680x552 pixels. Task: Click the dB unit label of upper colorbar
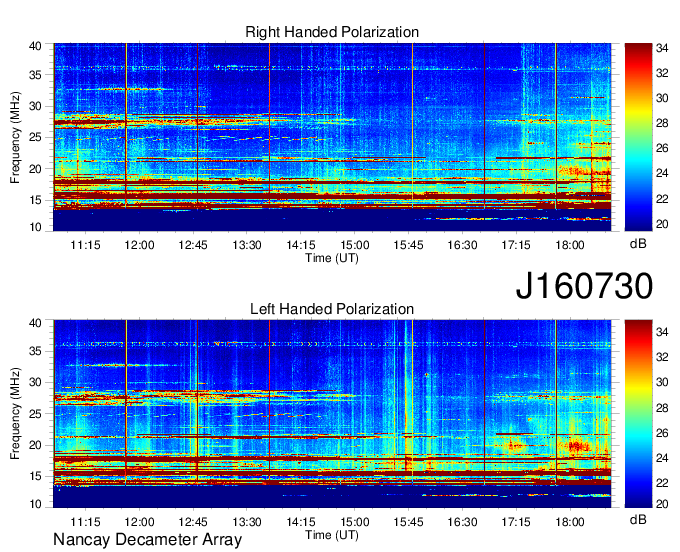(638, 244)
